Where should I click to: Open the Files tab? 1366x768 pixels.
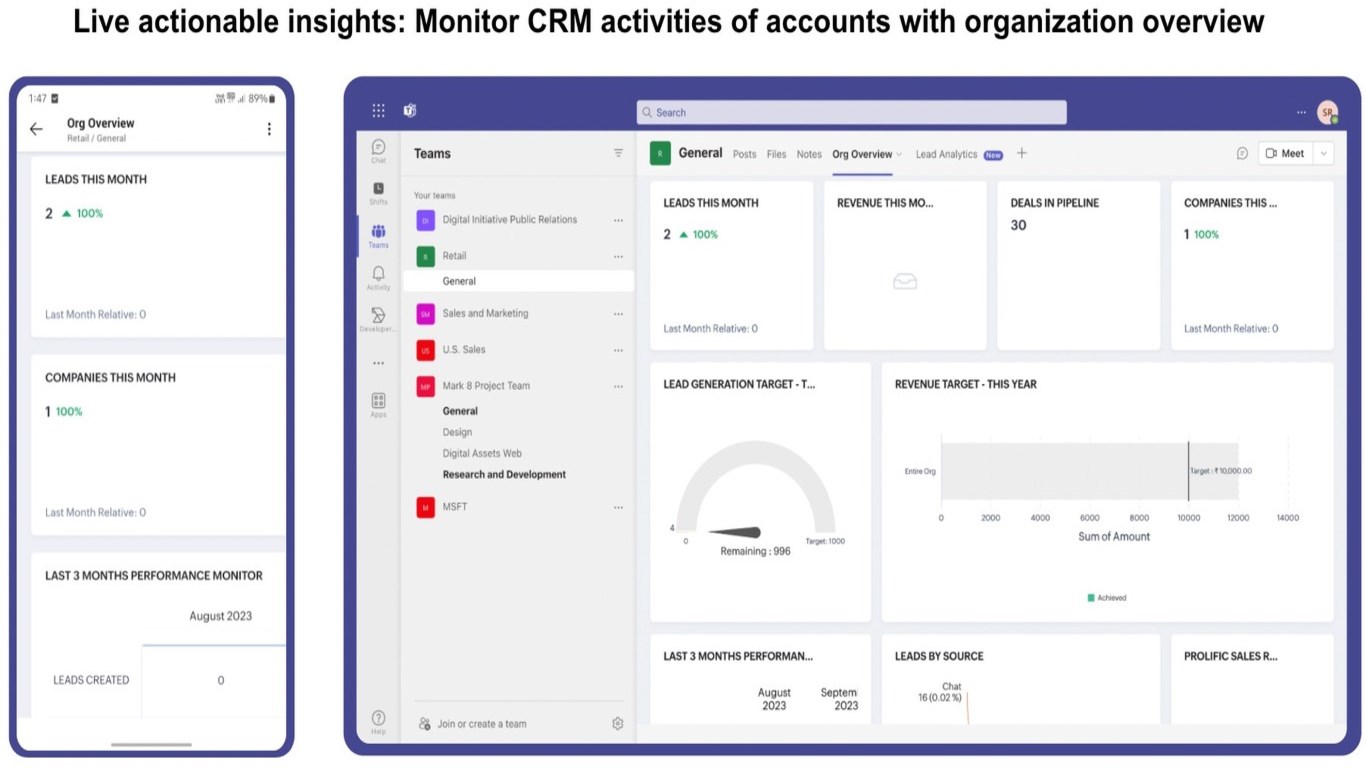(776, 154)
